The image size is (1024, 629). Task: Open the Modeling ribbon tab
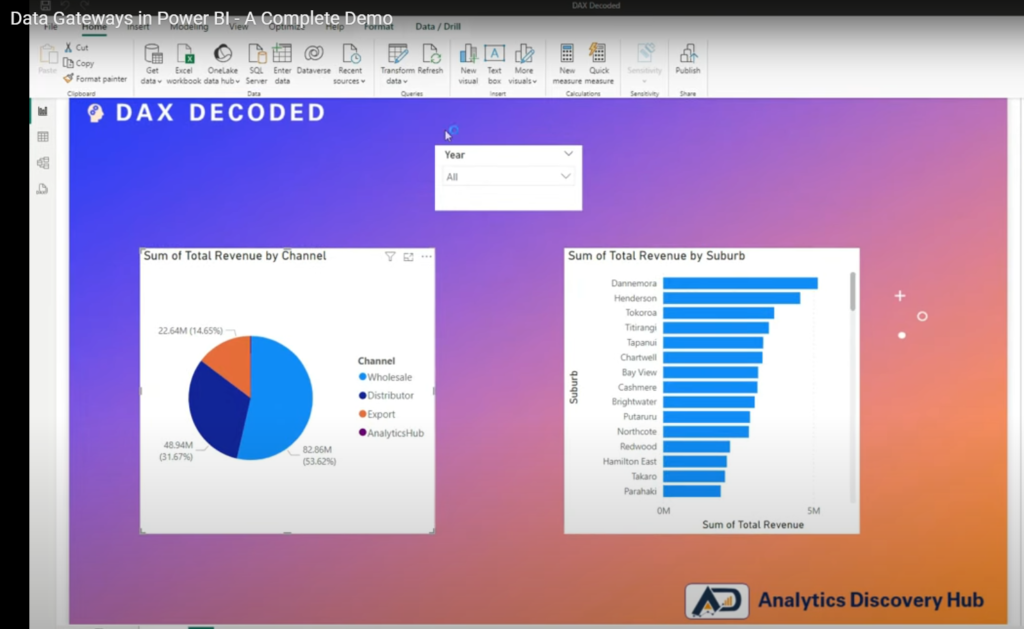click(x=189, y=27)
